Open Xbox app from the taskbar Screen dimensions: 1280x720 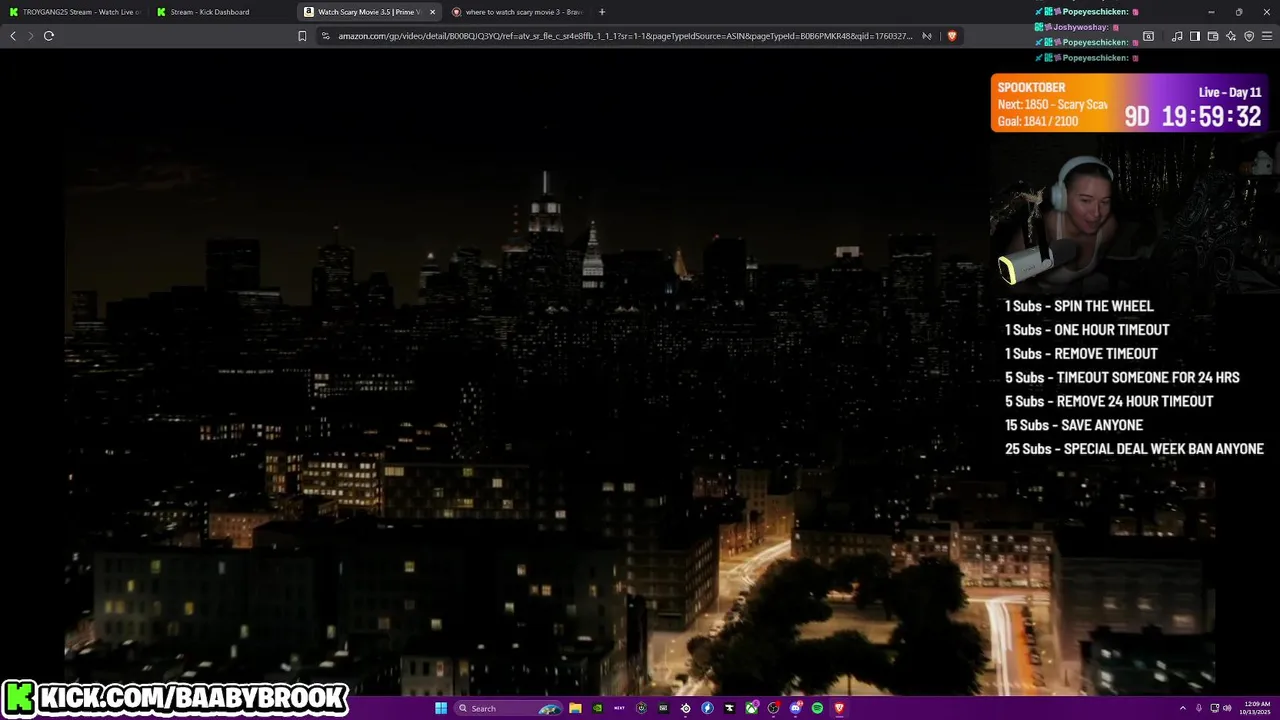point(752,708)
